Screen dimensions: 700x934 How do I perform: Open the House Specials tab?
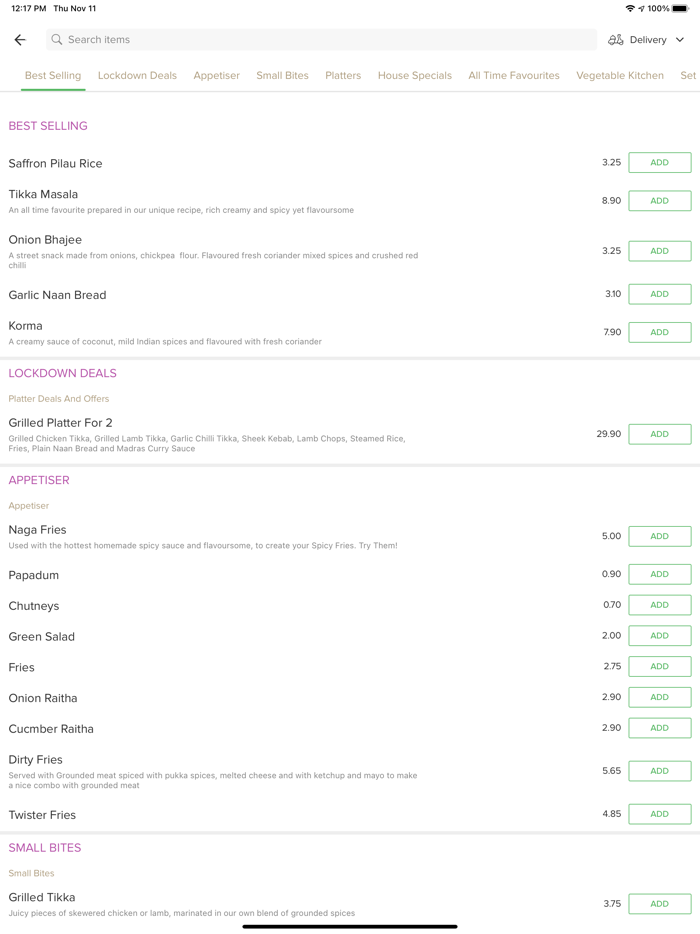[x=415, y=76]
